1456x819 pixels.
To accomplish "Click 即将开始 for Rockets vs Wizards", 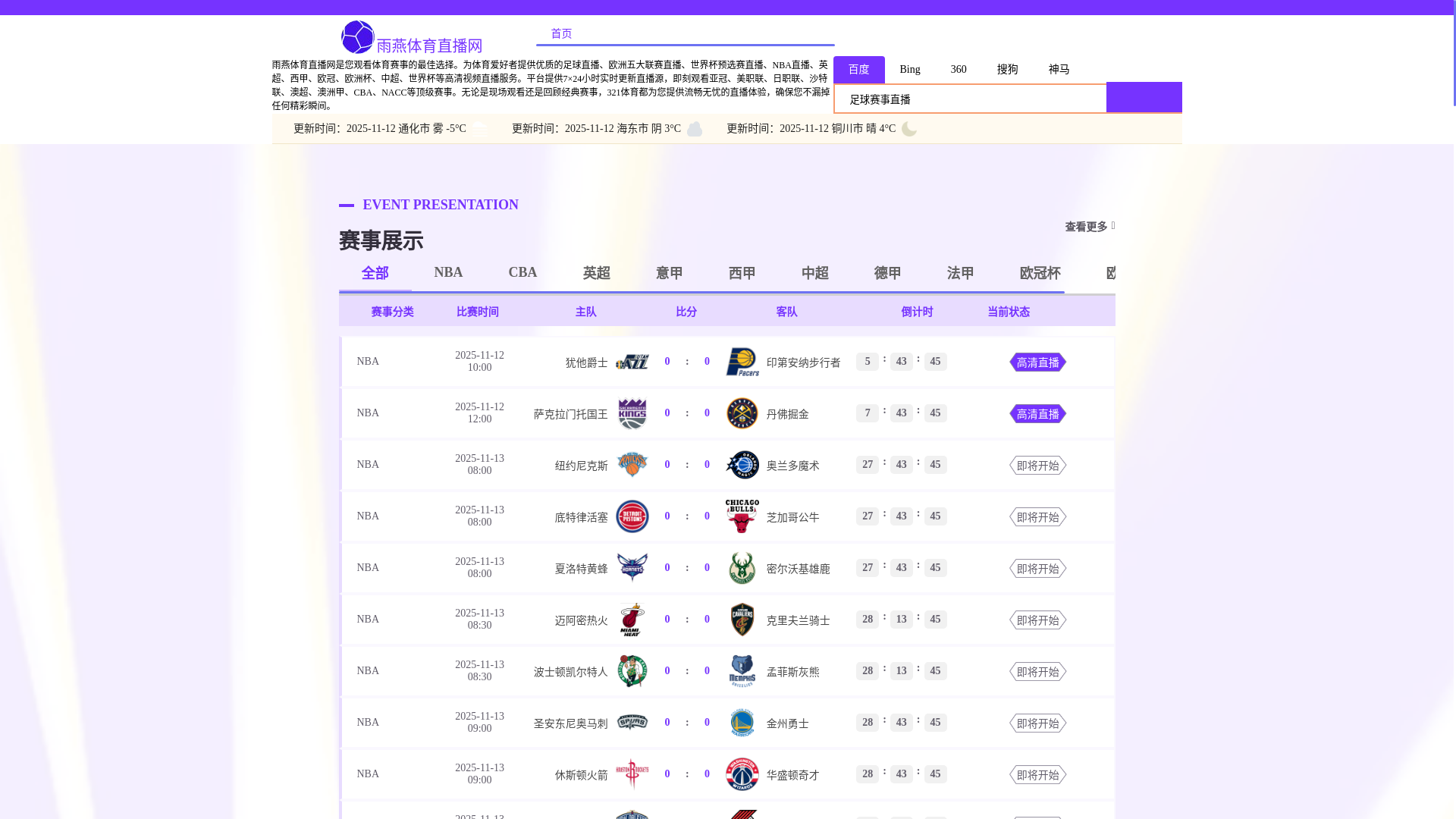I will click(1038, 775).
